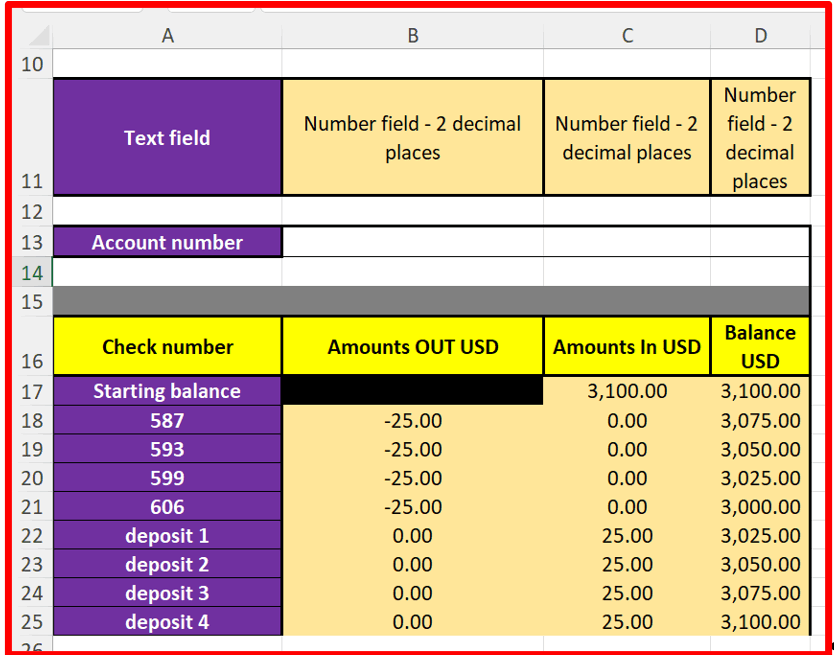The height and width of the screenshot is (655, 834).
Task: Click Amounts In 0.00 for check 599
Action: click(627, 478)
